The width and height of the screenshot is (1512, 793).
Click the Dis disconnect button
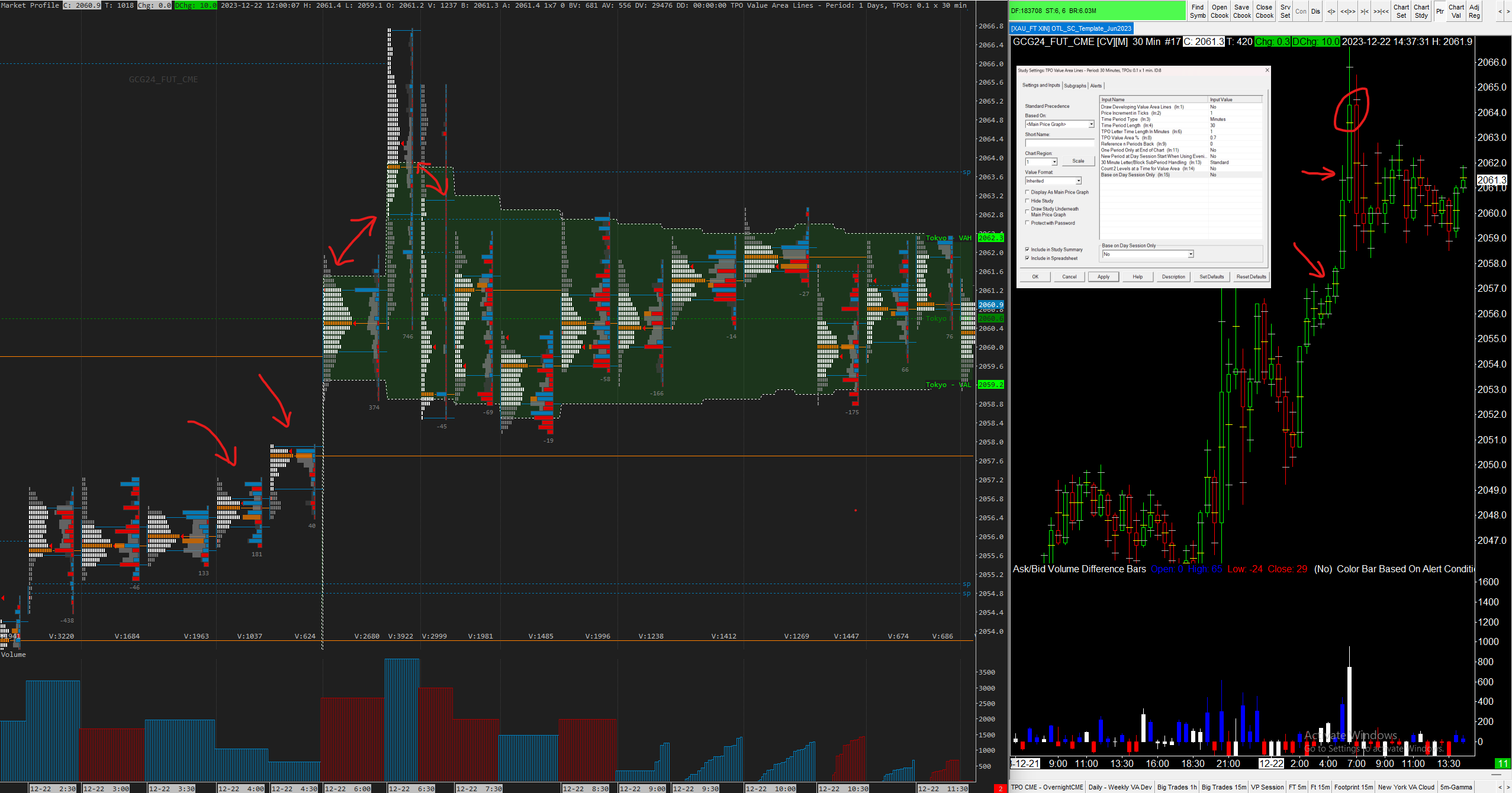1315,11
